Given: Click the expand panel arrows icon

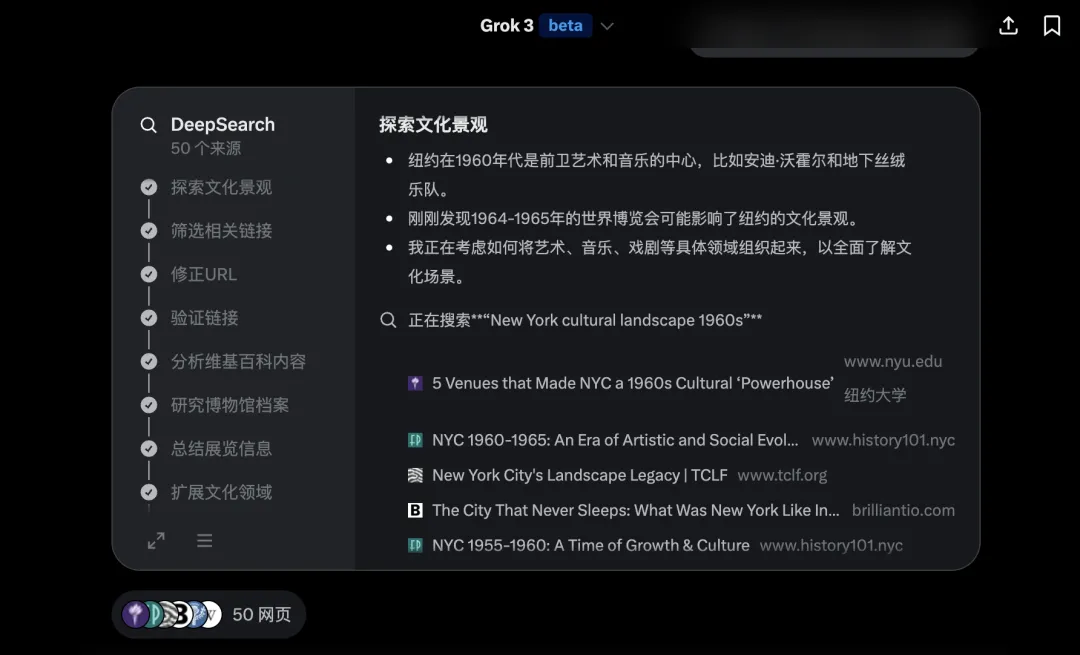Looking at the screenshot, I should tap(156, 541).
